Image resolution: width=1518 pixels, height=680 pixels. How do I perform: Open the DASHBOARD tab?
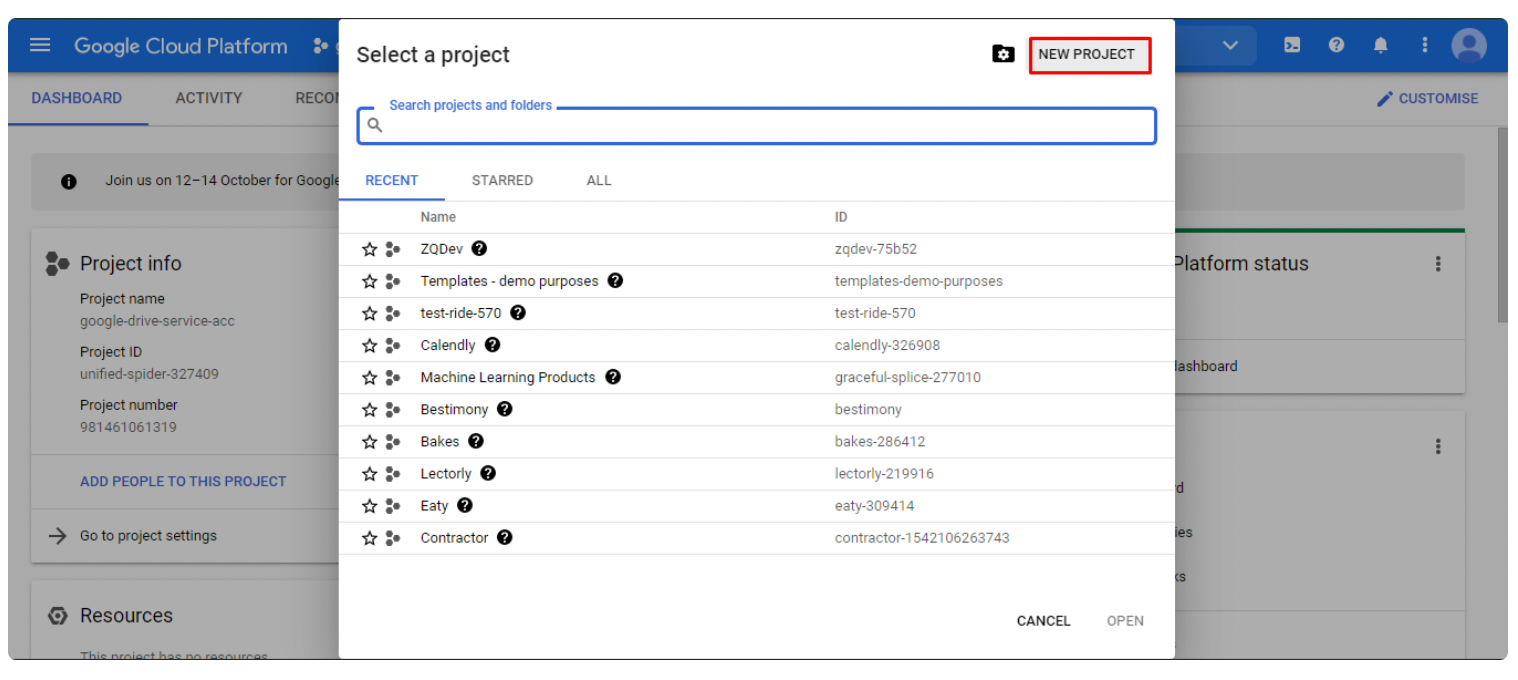[77, 98]
